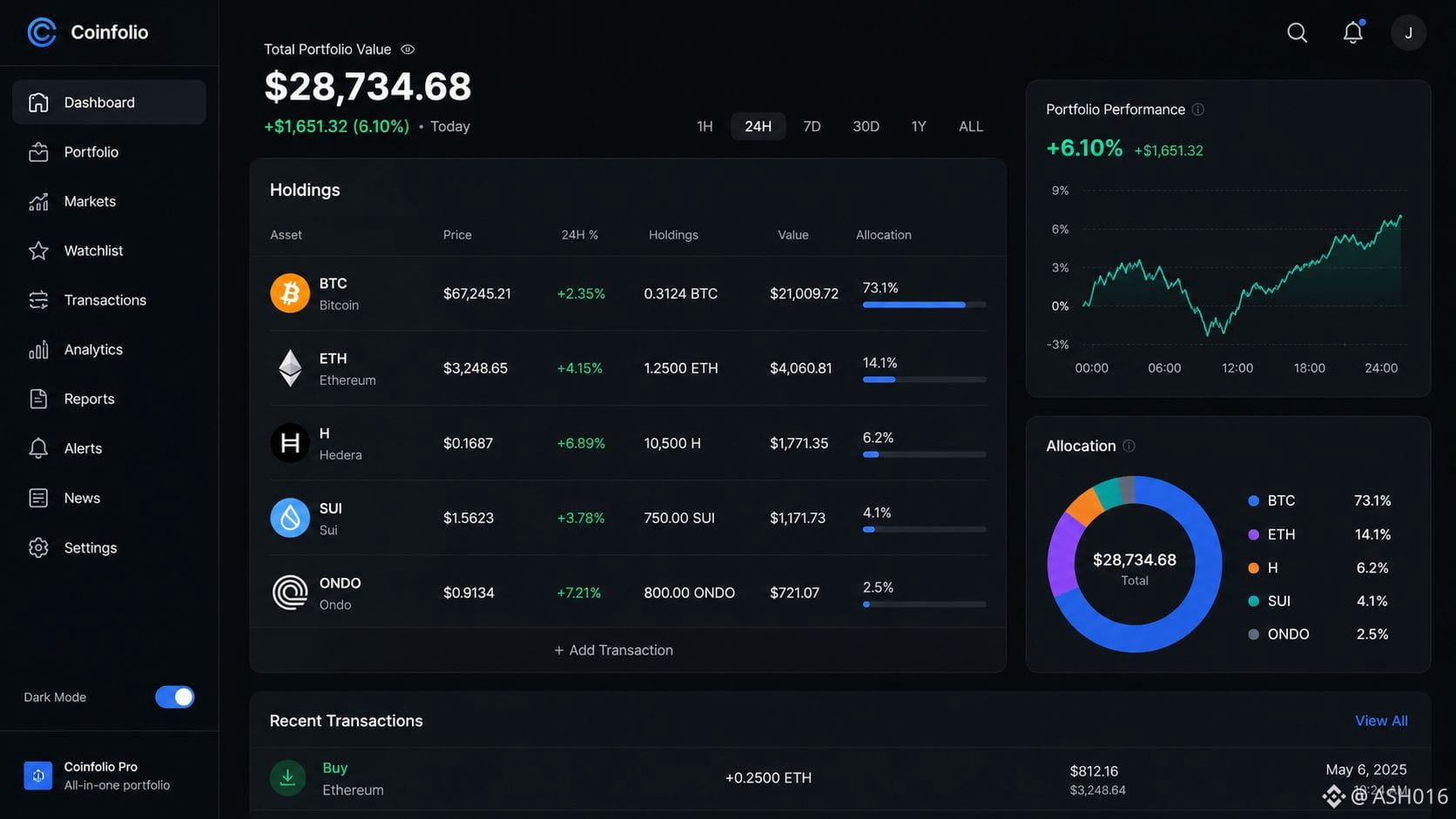The image size is (1456, 819).
Task: Sort by Value column header
Action: tap(793, 235)
